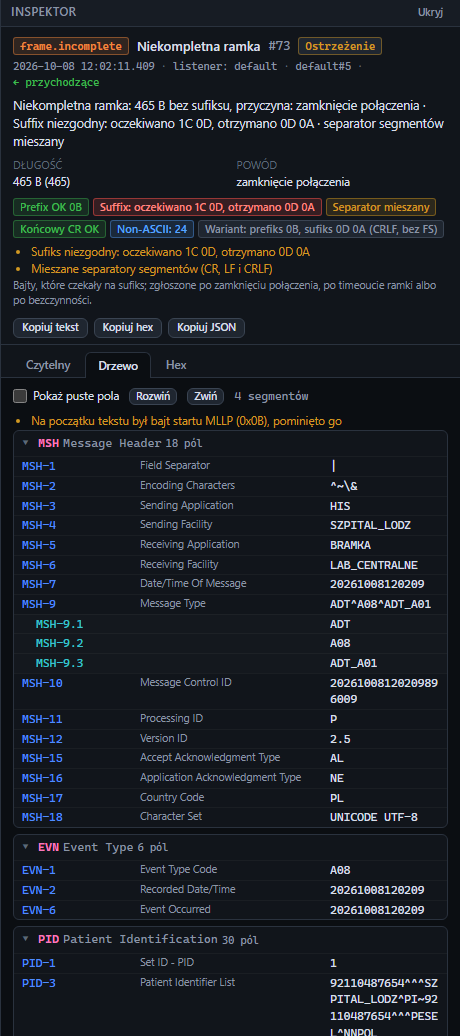Click the przychodzące direction label
The width and height of the screenshot is (460, 1036).
point(56,83)
